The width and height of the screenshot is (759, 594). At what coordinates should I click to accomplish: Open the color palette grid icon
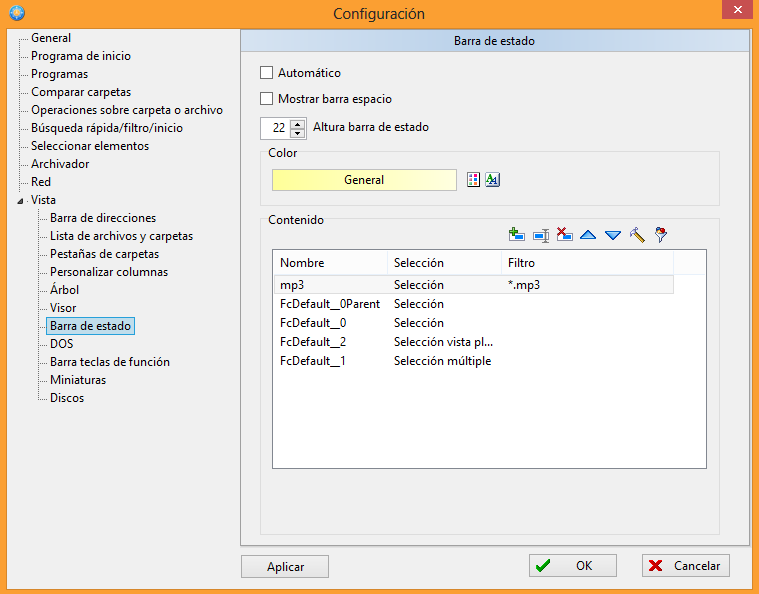point(473,180)
